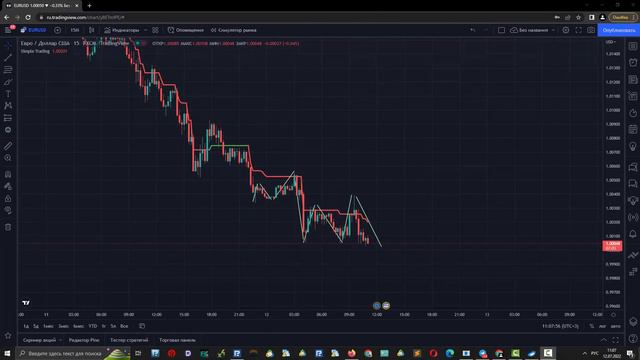Select the crosshair cursor tool
This screenshot has width=640, height=360.
click(x=8, y=46)
